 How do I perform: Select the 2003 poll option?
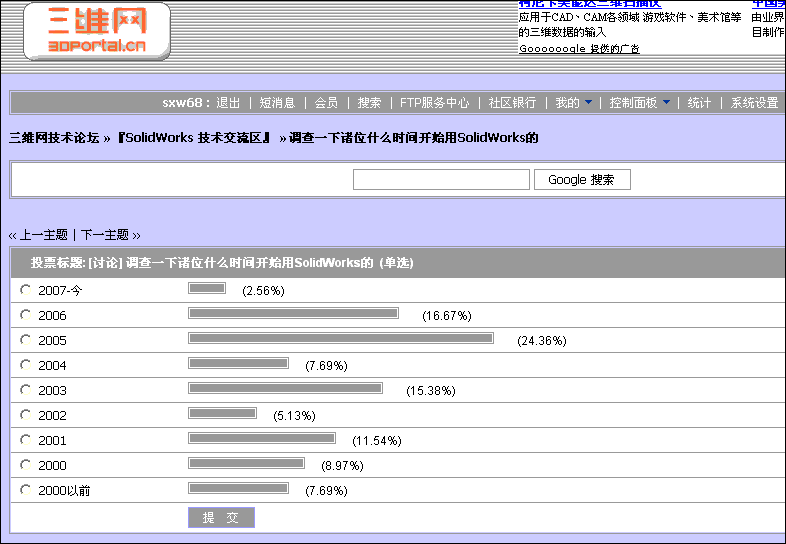pos(25,390)
